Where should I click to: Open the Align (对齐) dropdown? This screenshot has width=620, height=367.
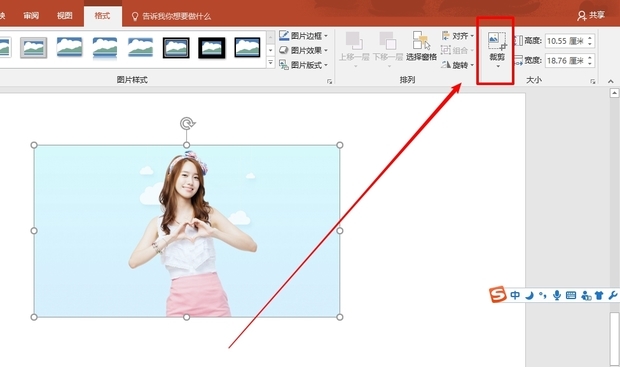(x=457, y=36)
